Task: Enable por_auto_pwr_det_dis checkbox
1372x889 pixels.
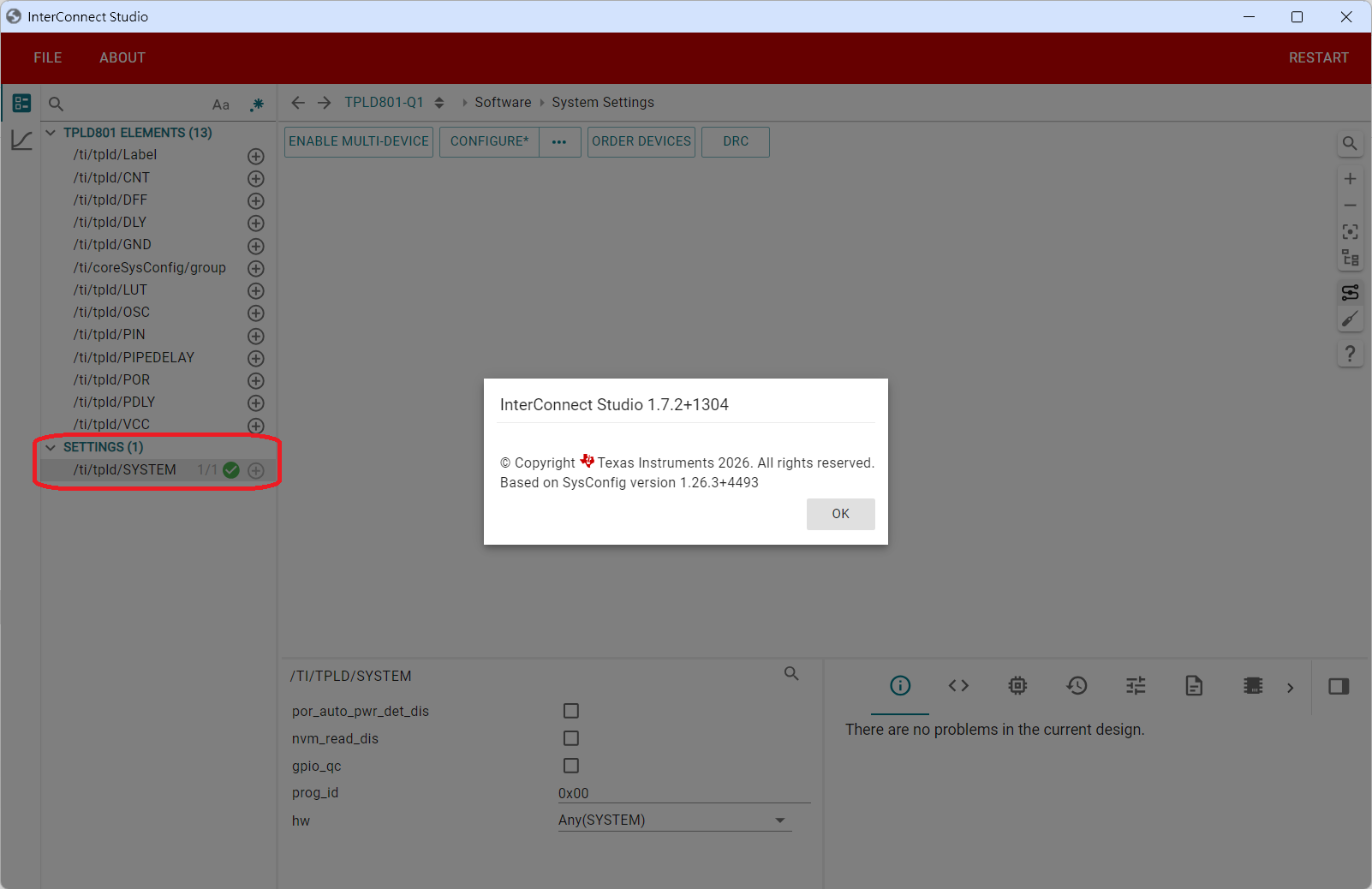Action: coord(571,711)
